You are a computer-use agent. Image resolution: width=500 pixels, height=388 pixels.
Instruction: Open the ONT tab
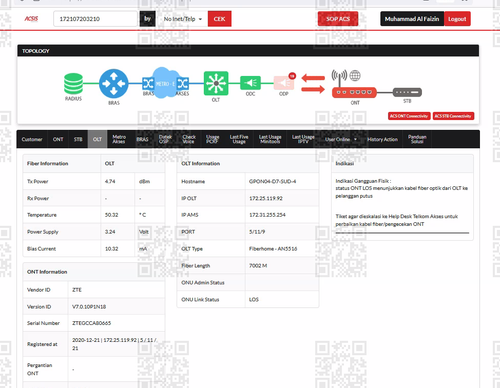58,139
